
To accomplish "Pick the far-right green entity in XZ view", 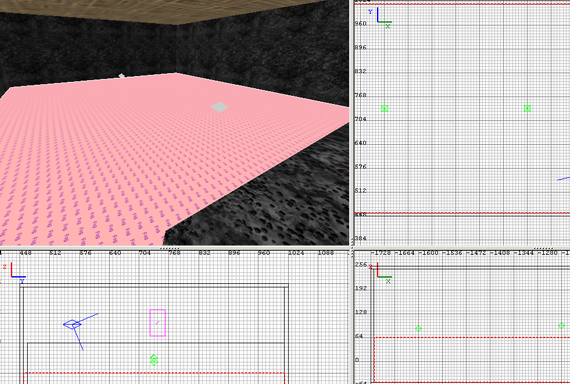I will pos(562,326).
